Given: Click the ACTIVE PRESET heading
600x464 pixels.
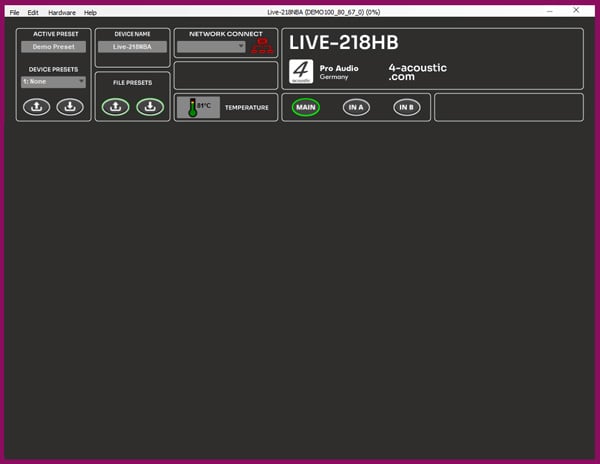Looking at the screenshot, I should [55, 34].
